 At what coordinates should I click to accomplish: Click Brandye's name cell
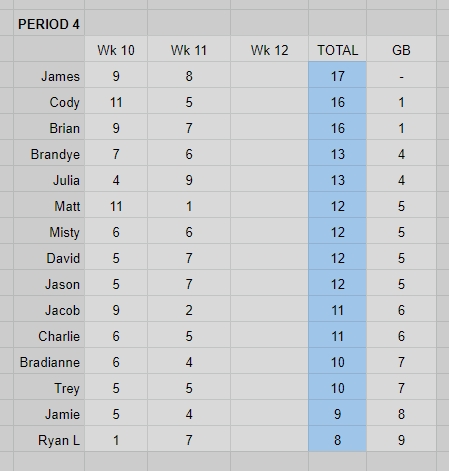pyautogui.click(x=49, y=153)
